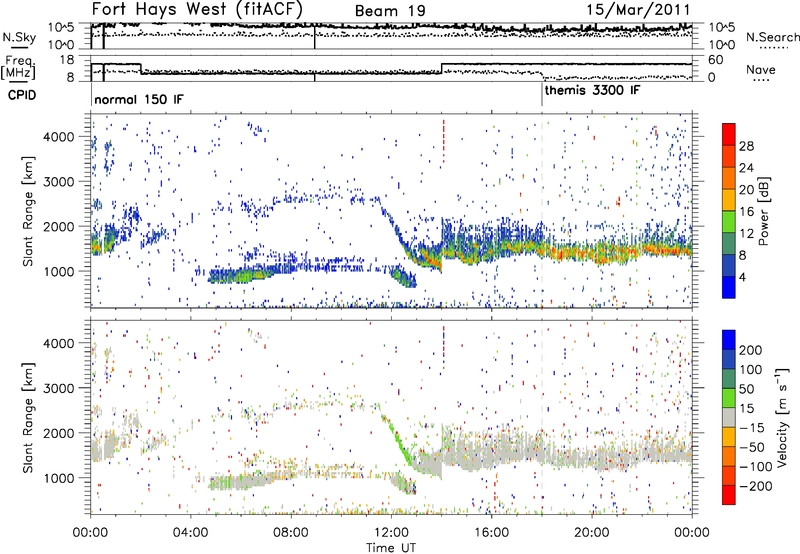The width and height of the screenshot is (800, 554).
Task: Click the '08:00' time tick label
Action: pyautogui.click(x=291, y=533)
